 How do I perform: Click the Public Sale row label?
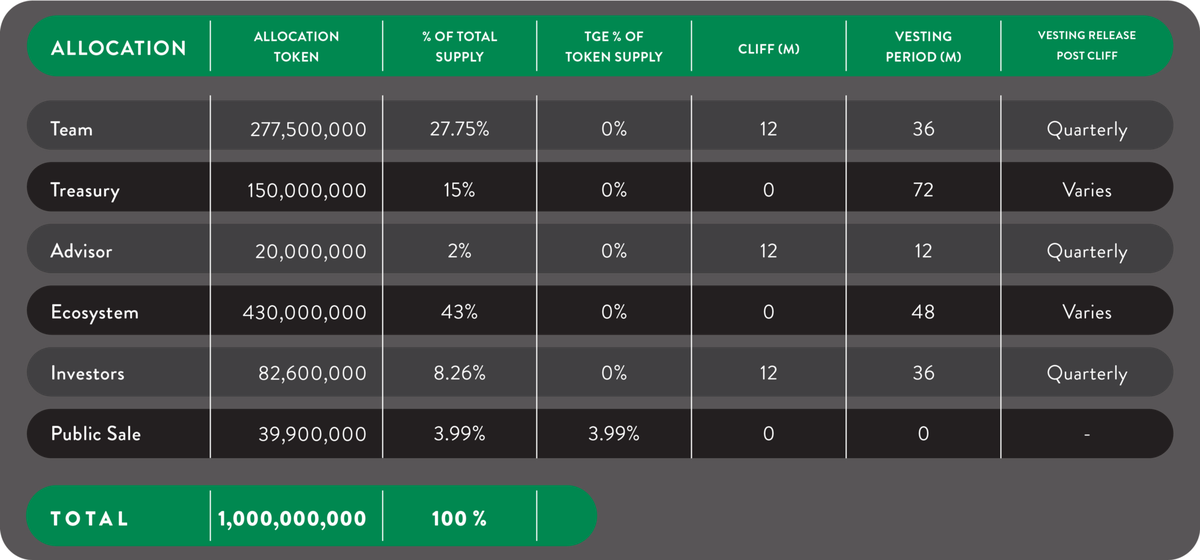96,434
